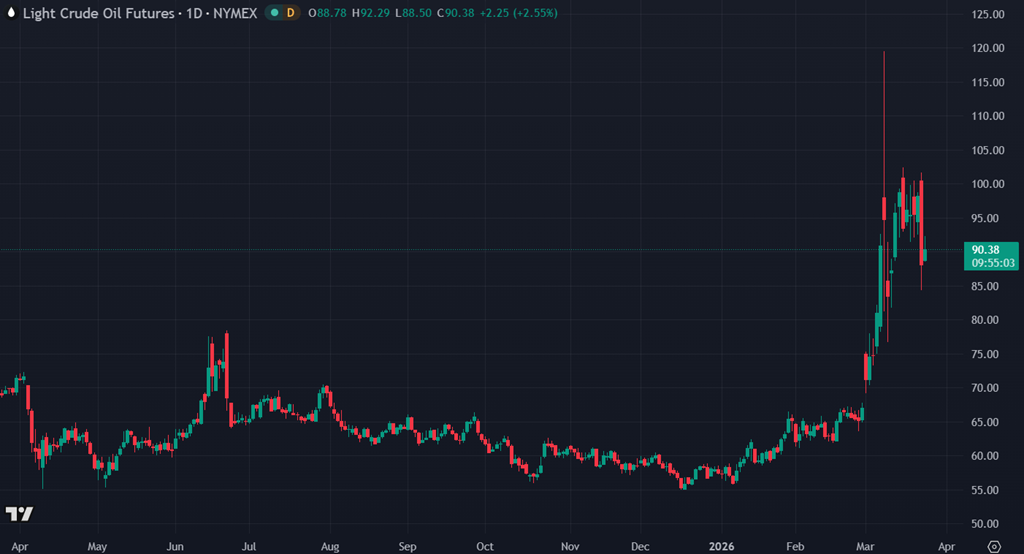The image size is (1024, 554).
Task: Click the 120.00 mark on price axis
Action: (988, 48)
